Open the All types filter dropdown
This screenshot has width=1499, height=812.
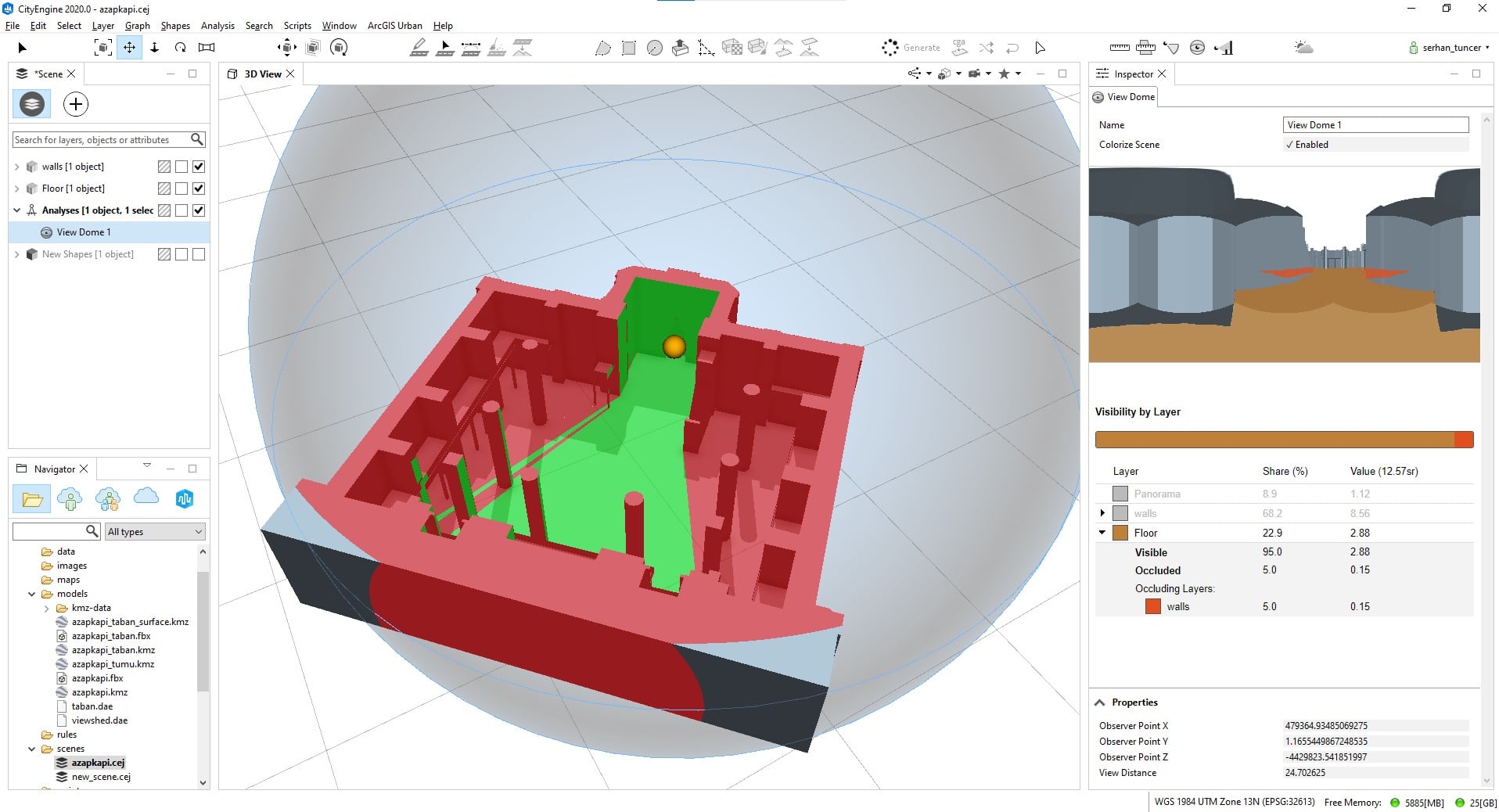click(155, 531)
